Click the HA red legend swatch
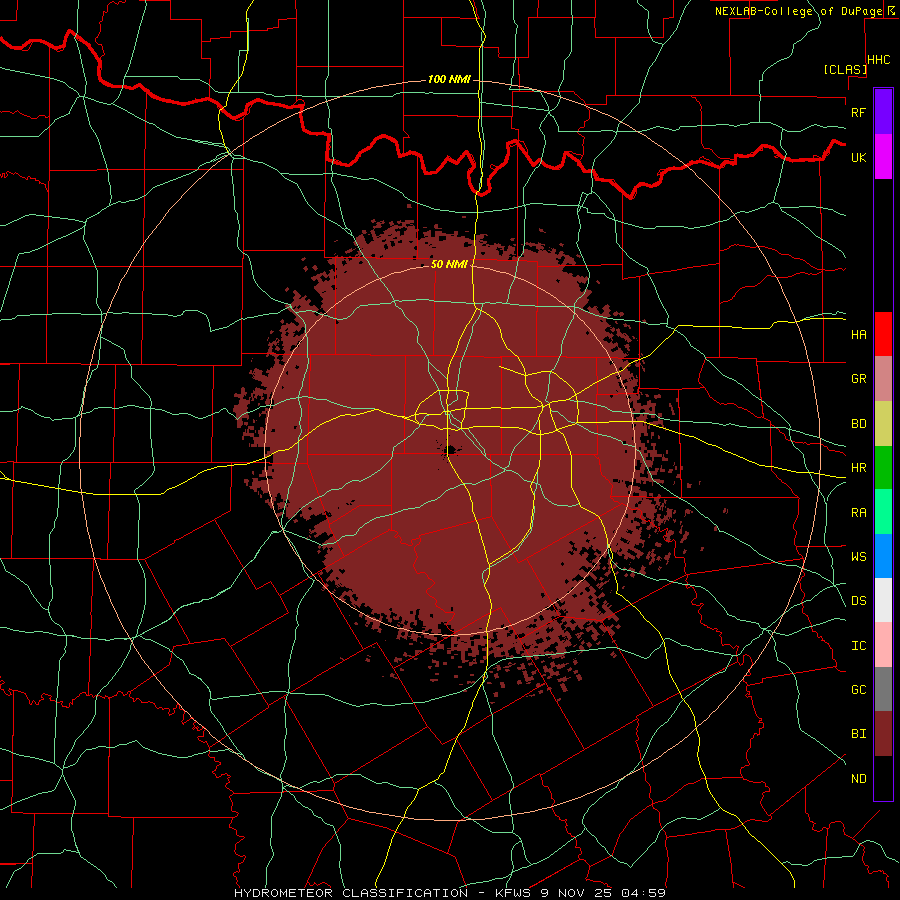Screen dimensions: 900x900 tap(883, 334)
